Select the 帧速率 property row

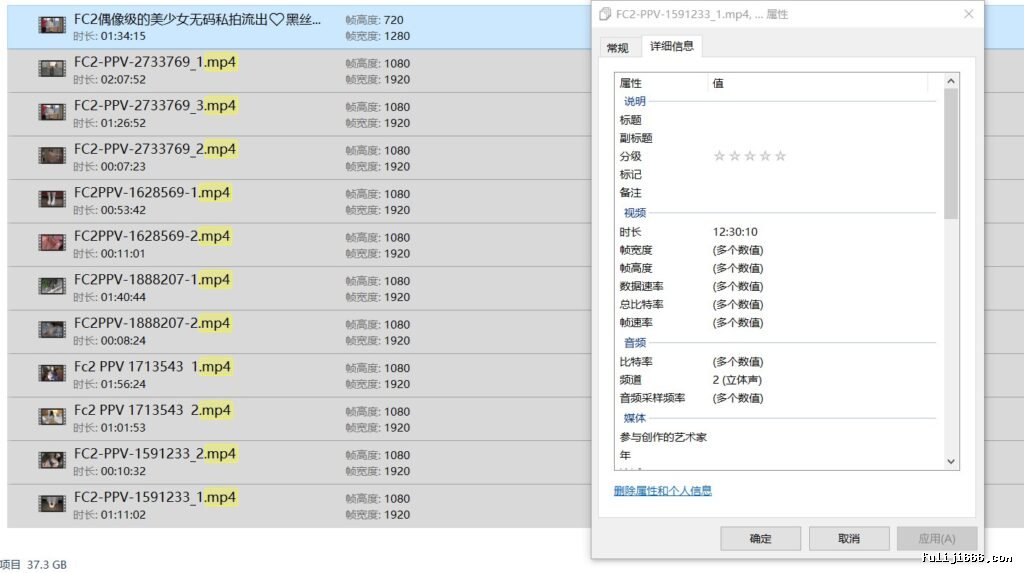click(x=777, y=323)
